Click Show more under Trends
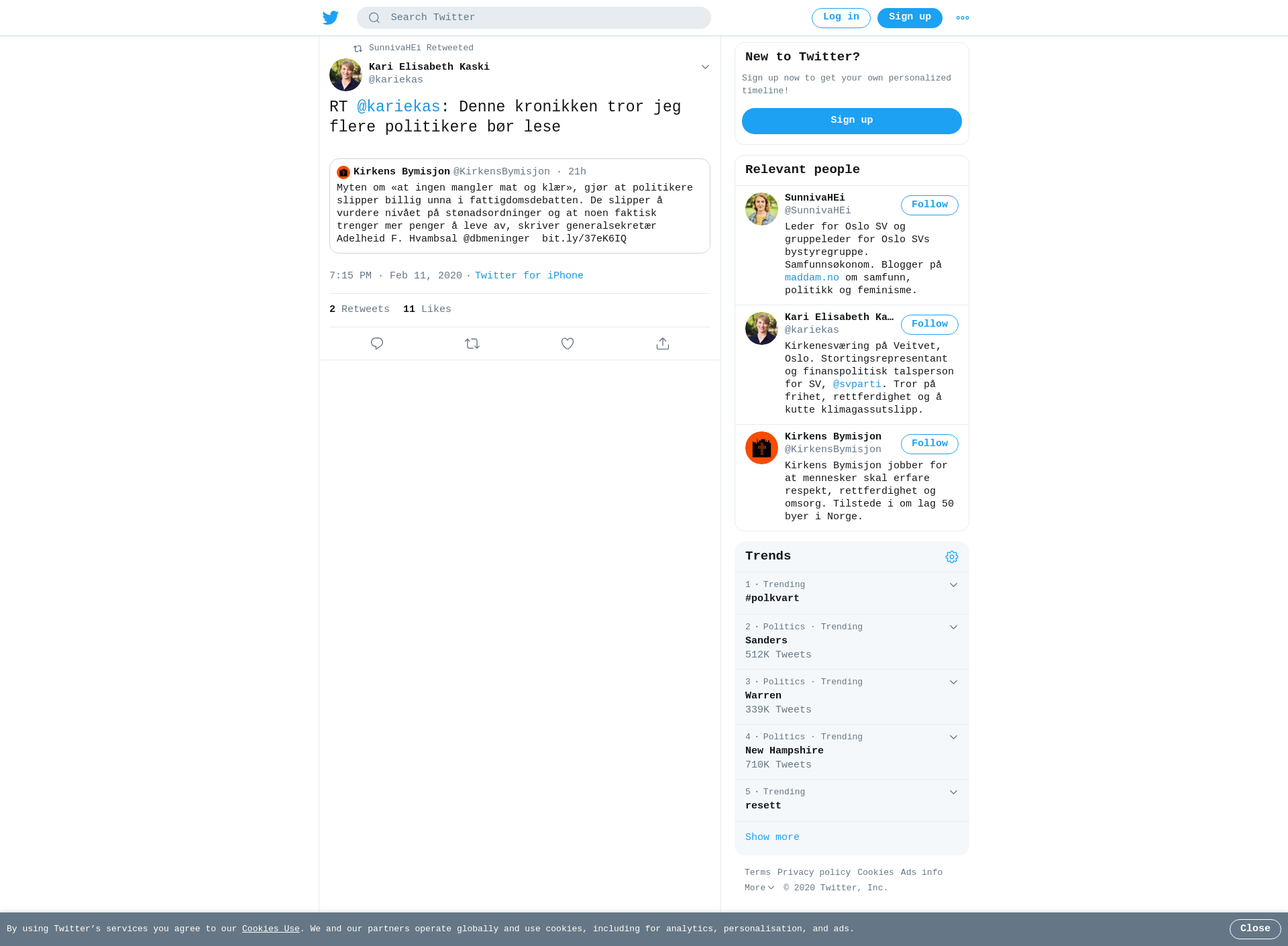 (772, 837)
